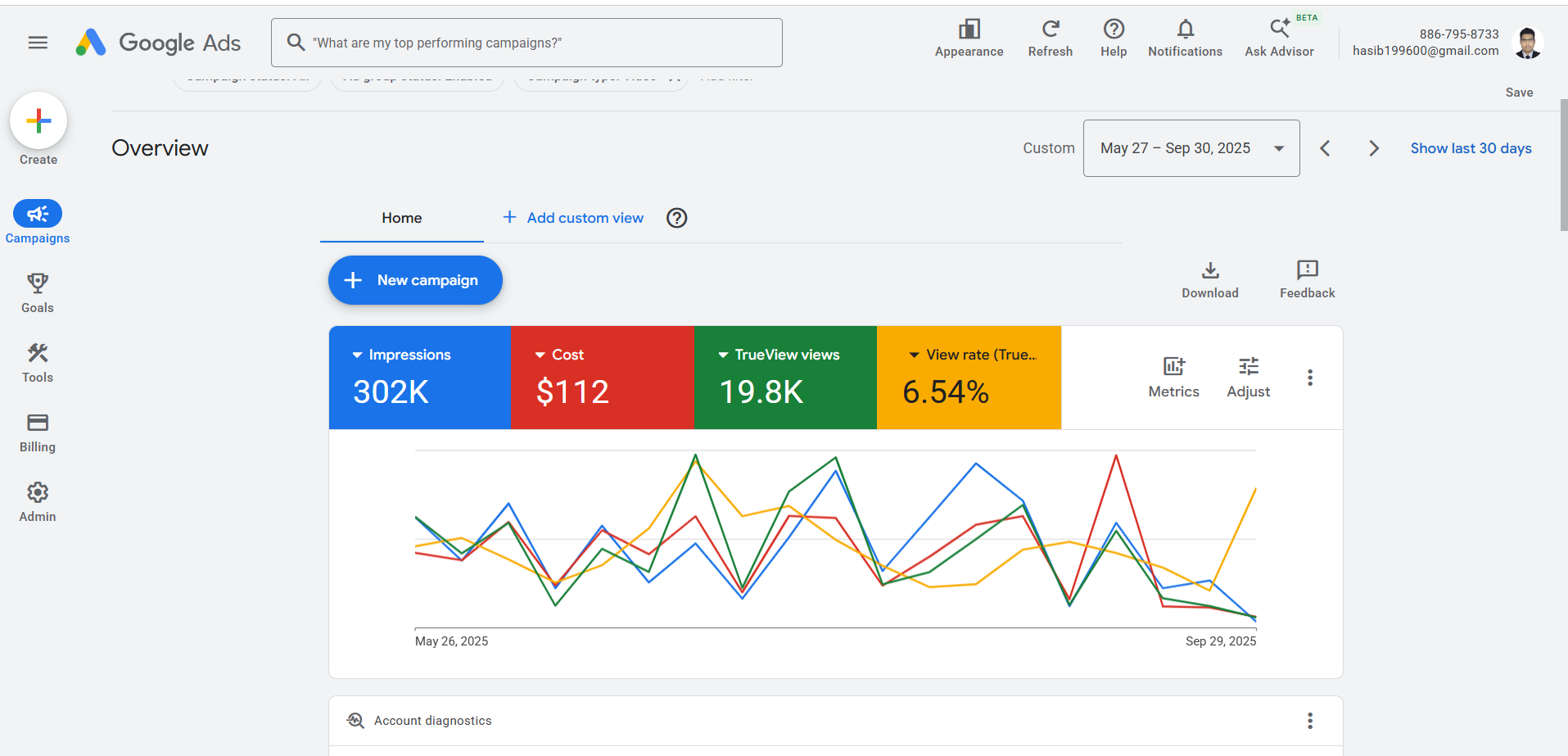Open Ask Advisor beta
This screenshot has height=756, width=1568.
[1279, 38]
